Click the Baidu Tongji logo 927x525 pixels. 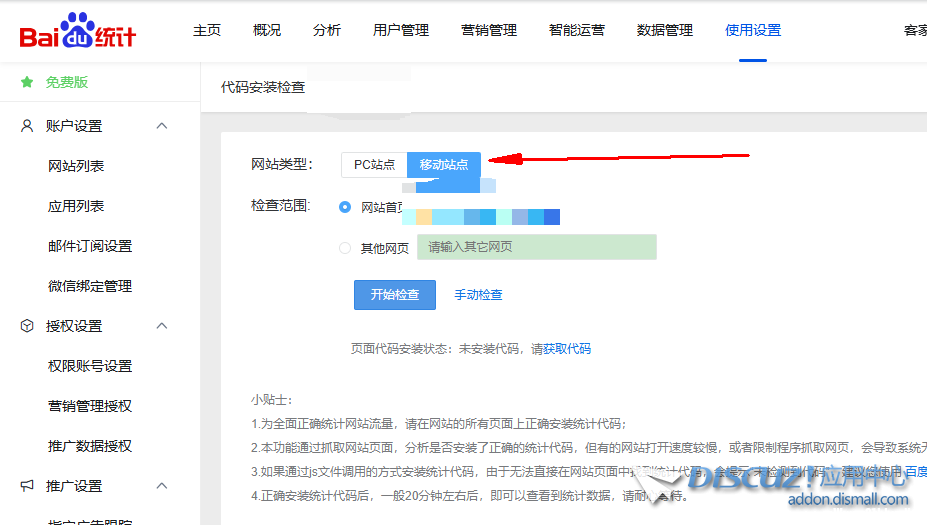(77, 32)
